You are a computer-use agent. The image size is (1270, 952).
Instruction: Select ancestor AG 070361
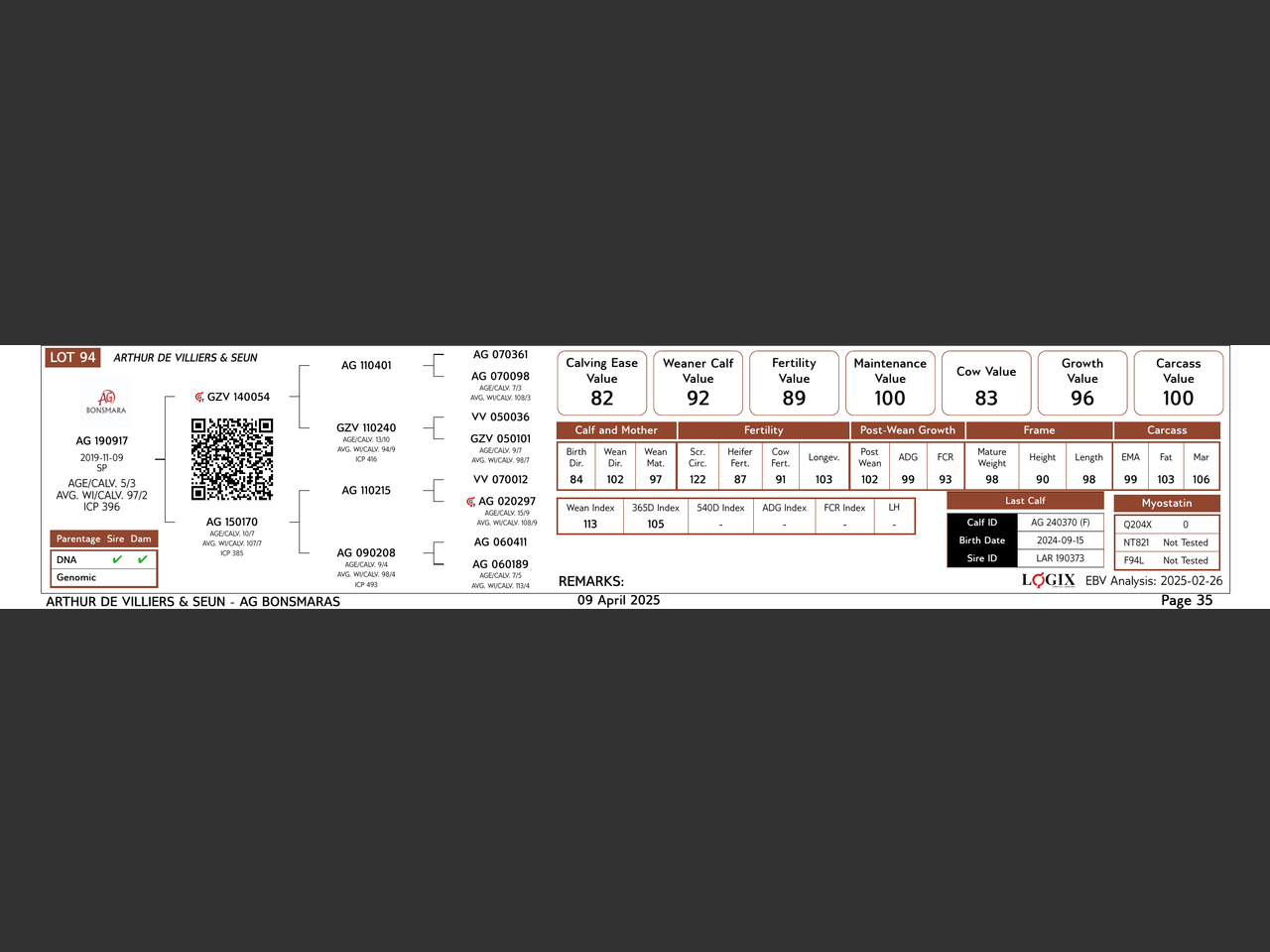coord(501,354)
